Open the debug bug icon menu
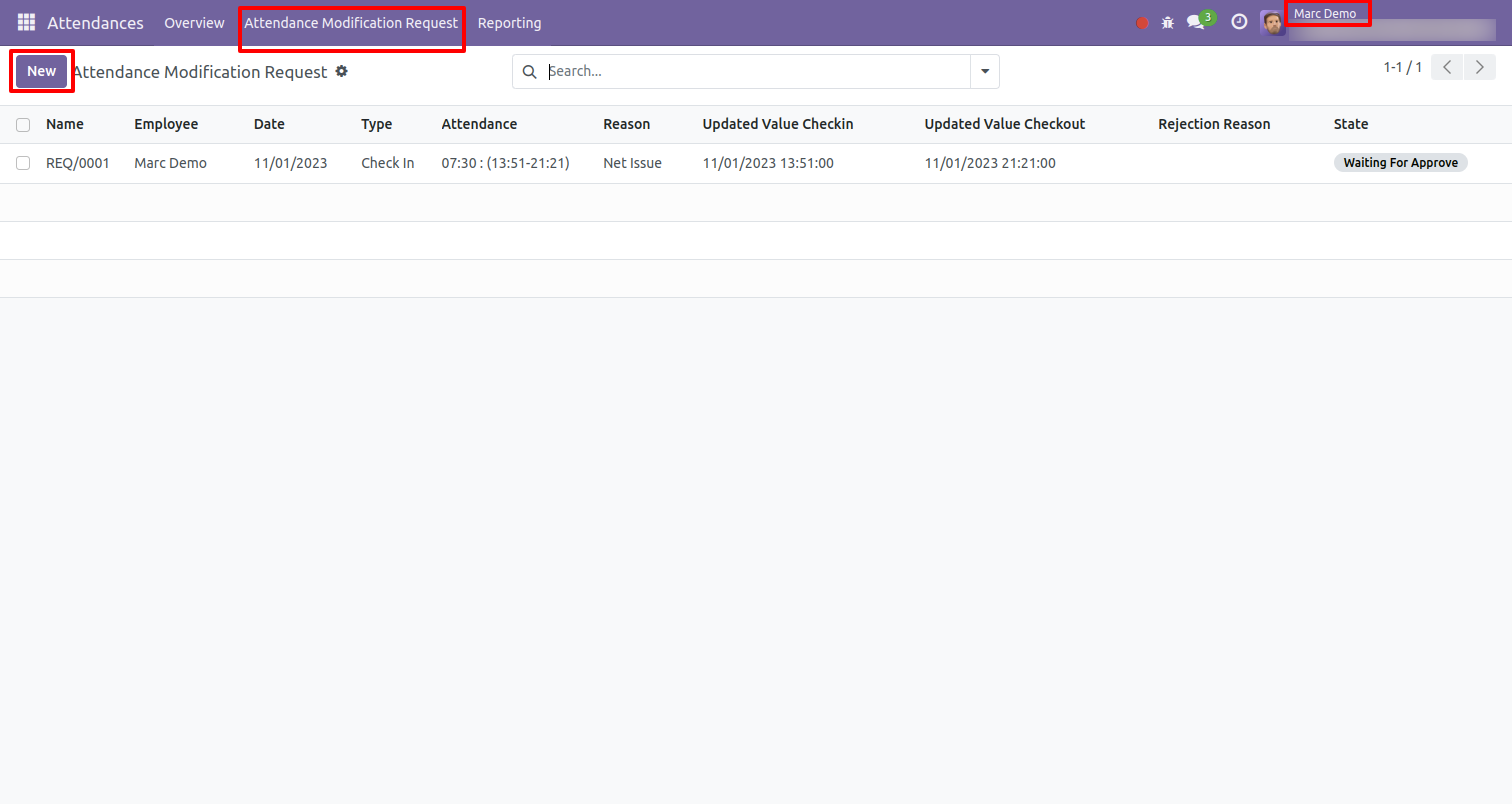1512x804 pixels. (x=1167, y=23)
